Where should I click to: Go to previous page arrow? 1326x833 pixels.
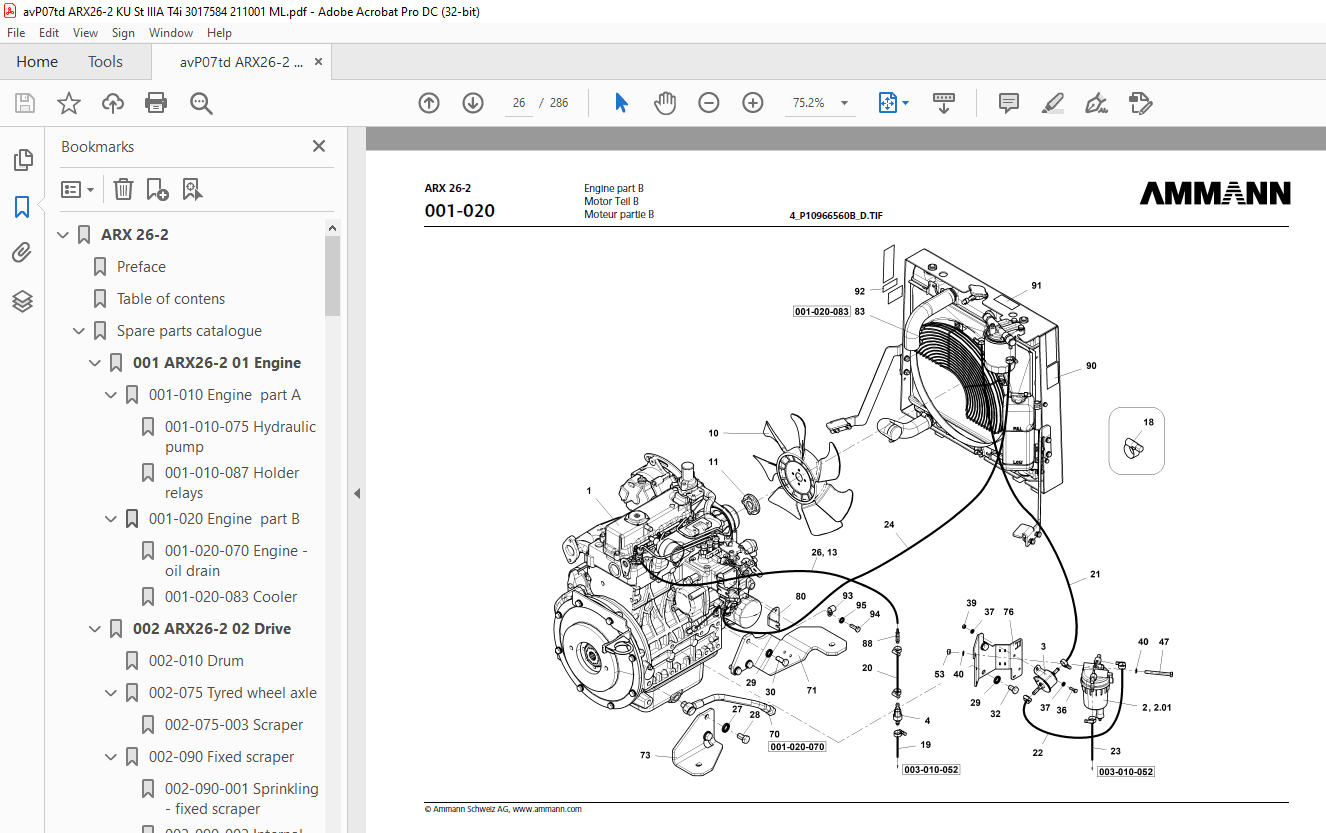pyautogui.click(x=429, y=103)
